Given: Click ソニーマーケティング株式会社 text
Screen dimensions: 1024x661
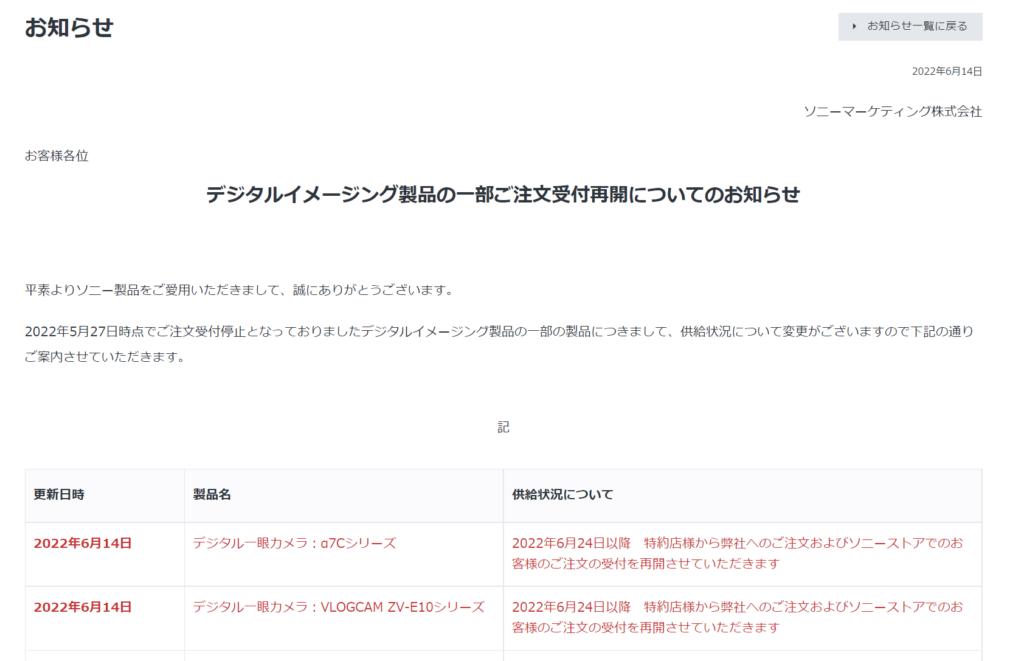Looking at the screenshot, I should (x=893, y=112).
